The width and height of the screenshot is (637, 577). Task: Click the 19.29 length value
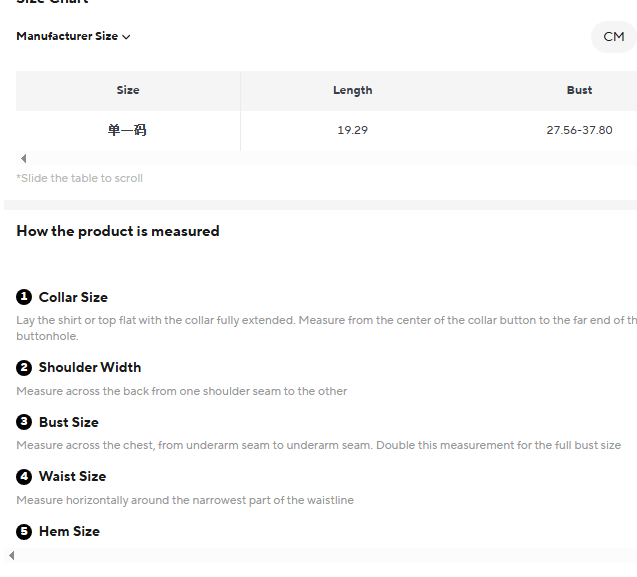click(353, 130)
